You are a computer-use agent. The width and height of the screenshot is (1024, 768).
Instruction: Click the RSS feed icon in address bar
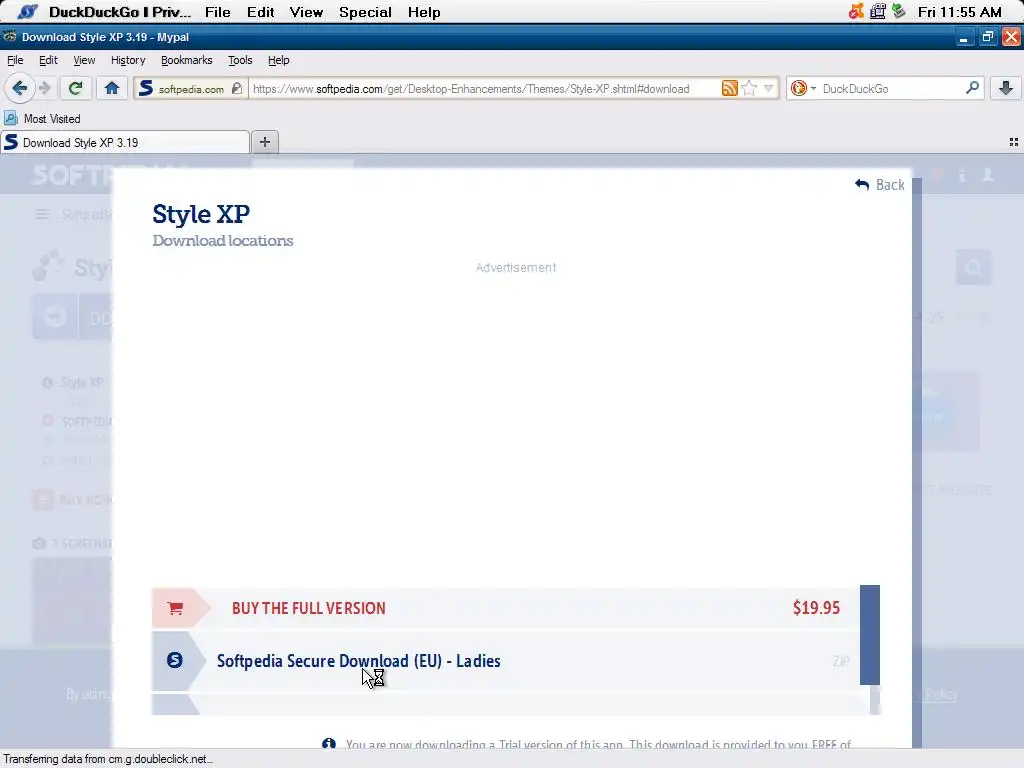pos(729,88)
